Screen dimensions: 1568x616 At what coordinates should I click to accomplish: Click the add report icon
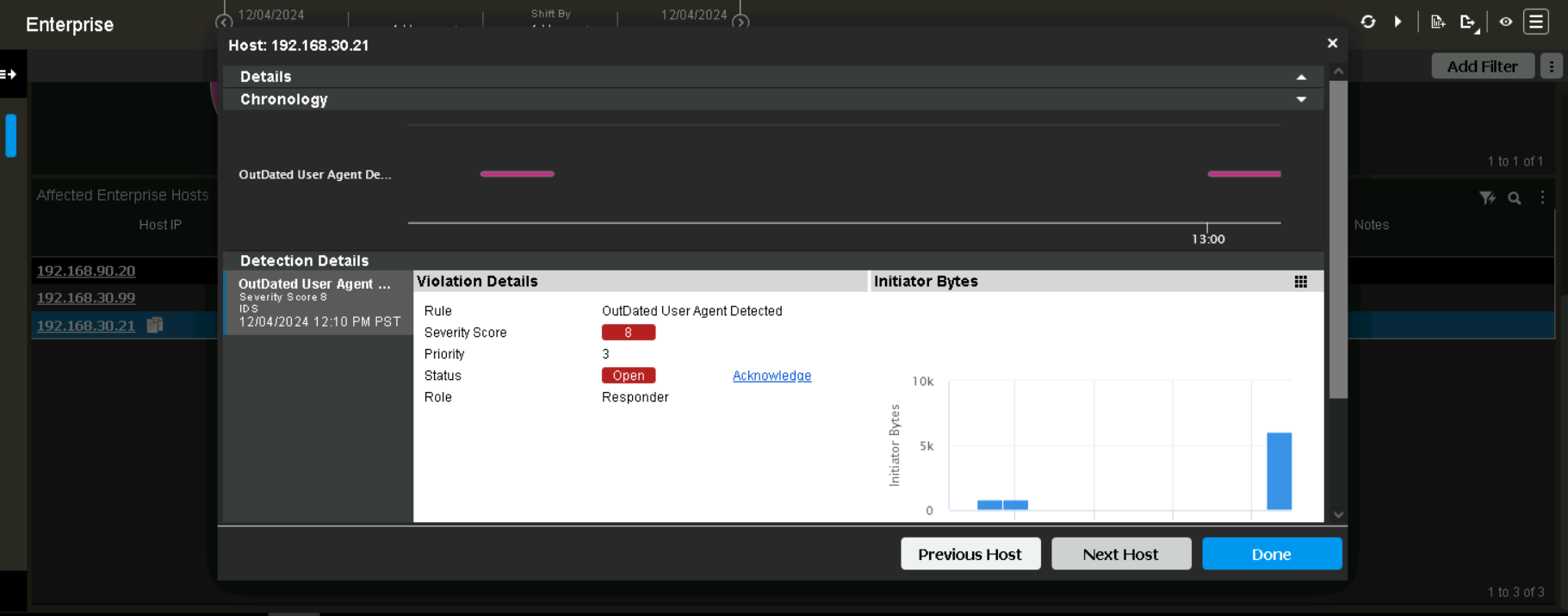coord(1437,22)
